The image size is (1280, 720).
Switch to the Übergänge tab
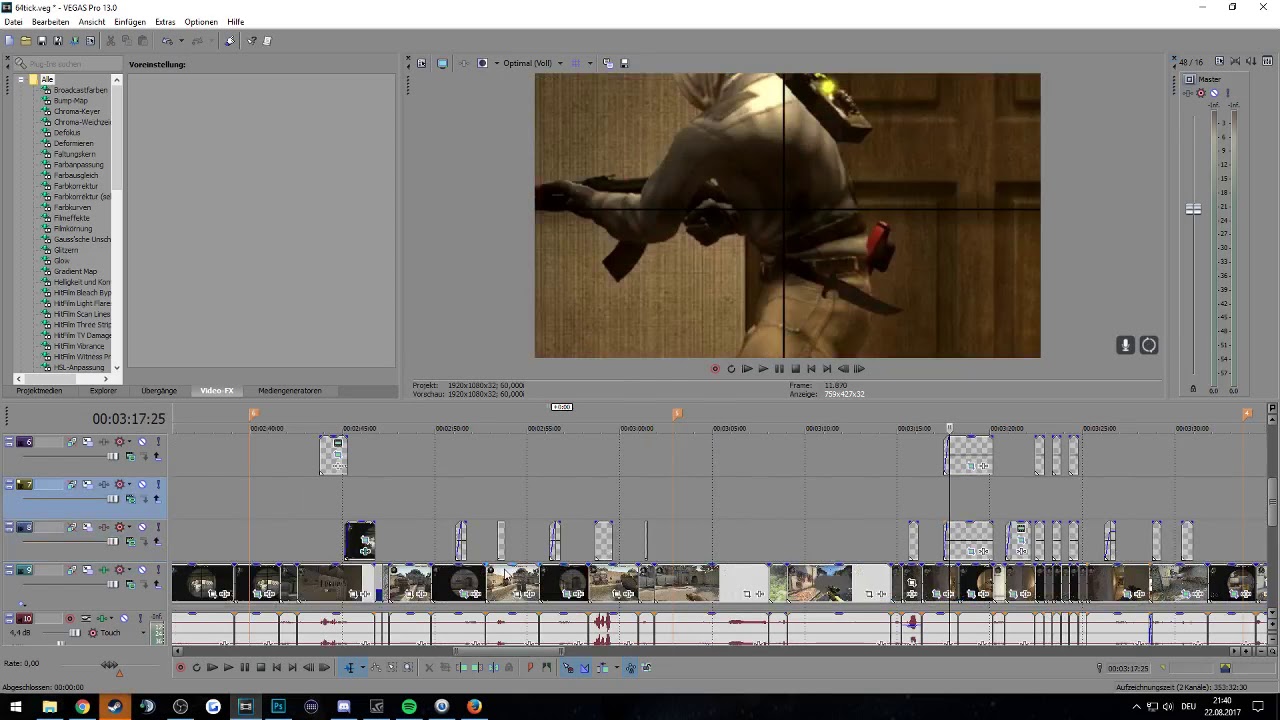tap(159, 391)
